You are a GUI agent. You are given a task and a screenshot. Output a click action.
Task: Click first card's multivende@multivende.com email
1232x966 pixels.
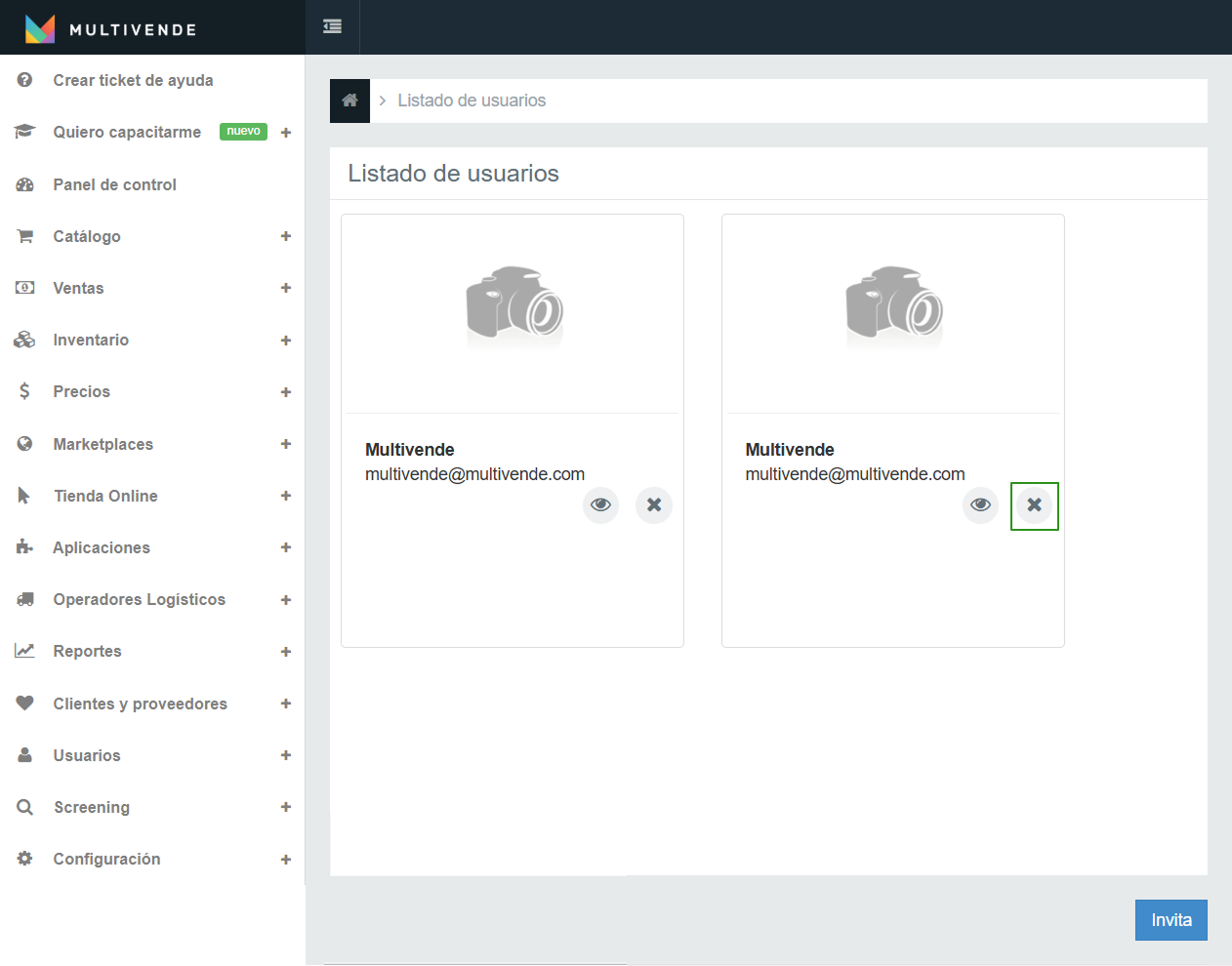pos(474,474)
